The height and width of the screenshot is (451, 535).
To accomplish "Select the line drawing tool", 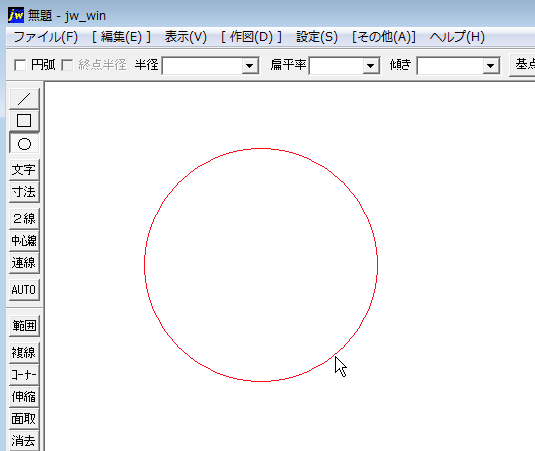I will (x=24, y=99).
